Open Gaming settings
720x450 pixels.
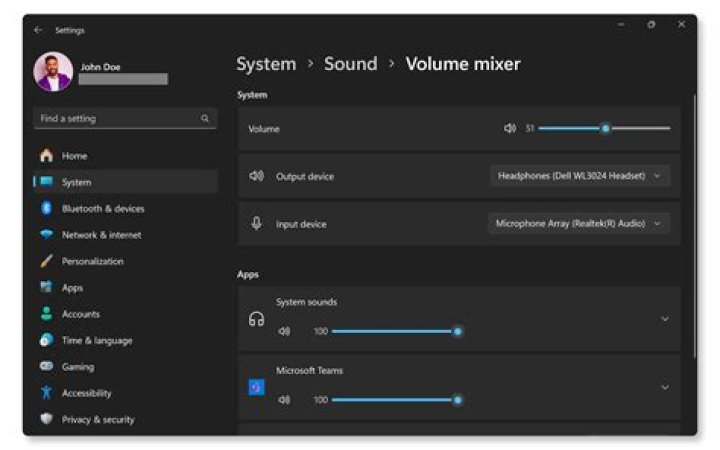click(77, 367)
